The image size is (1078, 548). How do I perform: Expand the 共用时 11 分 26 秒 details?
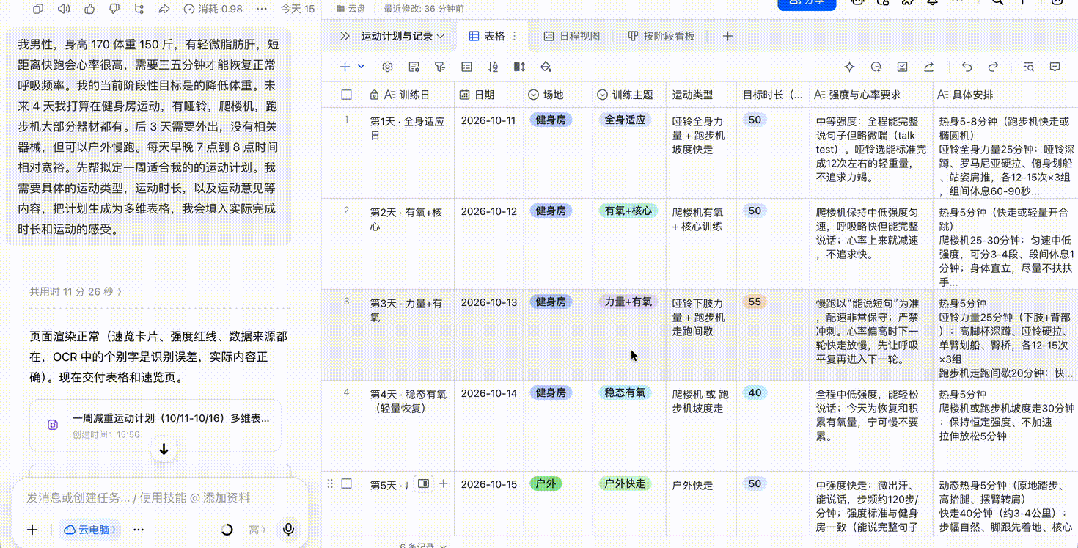tap(76, 292)
